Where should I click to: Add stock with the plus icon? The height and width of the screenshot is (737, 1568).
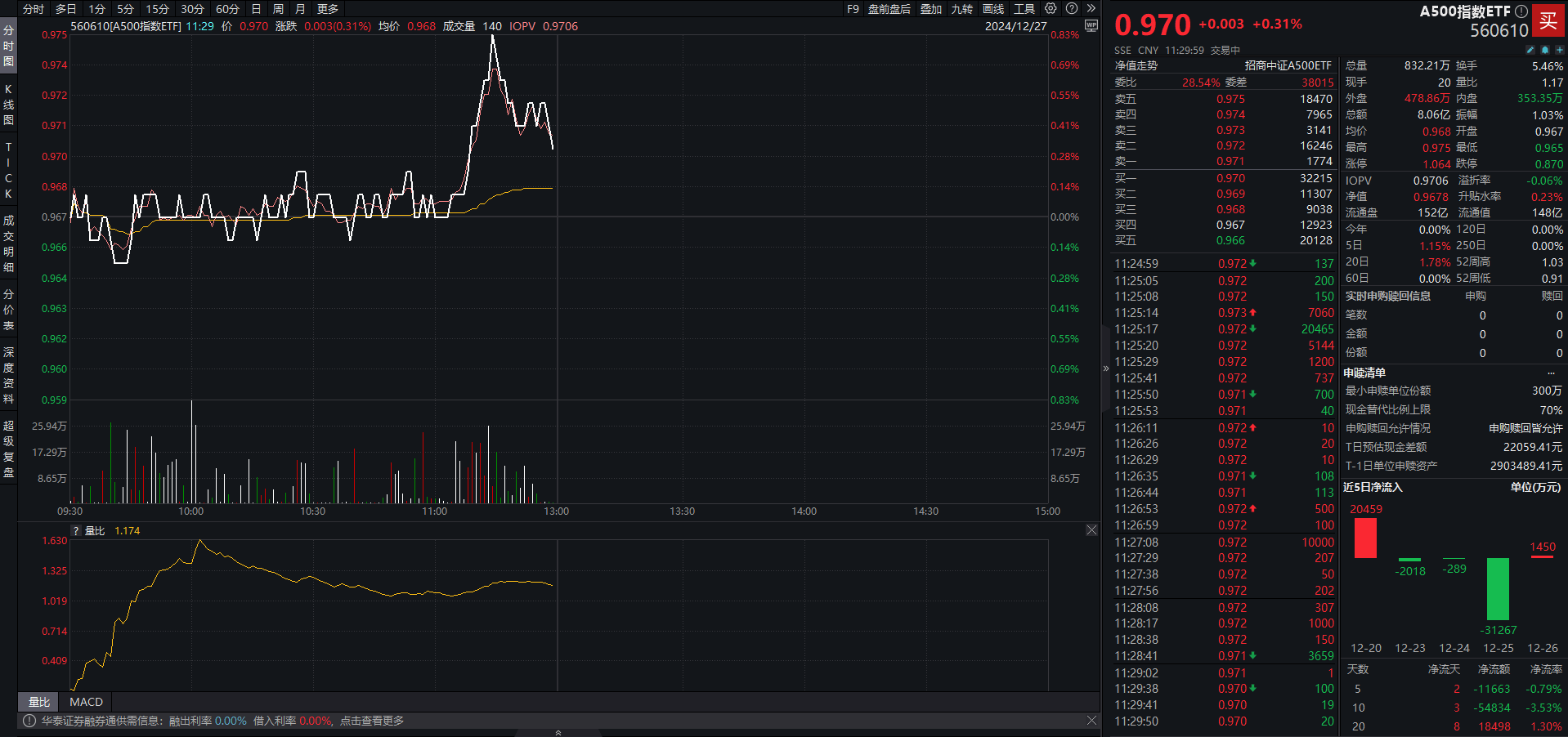pos(1559,50)
